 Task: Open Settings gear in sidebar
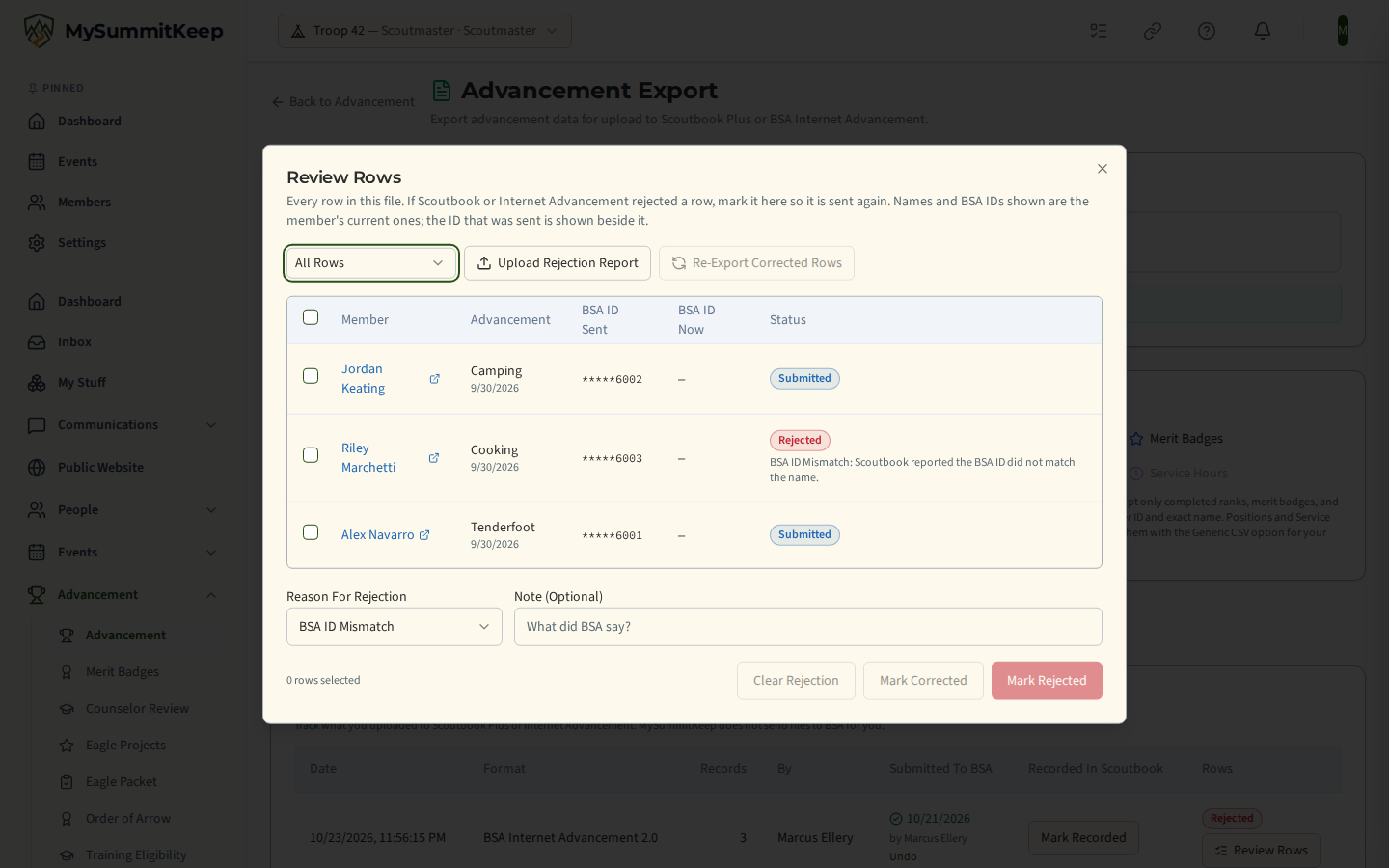coord(123,243)
